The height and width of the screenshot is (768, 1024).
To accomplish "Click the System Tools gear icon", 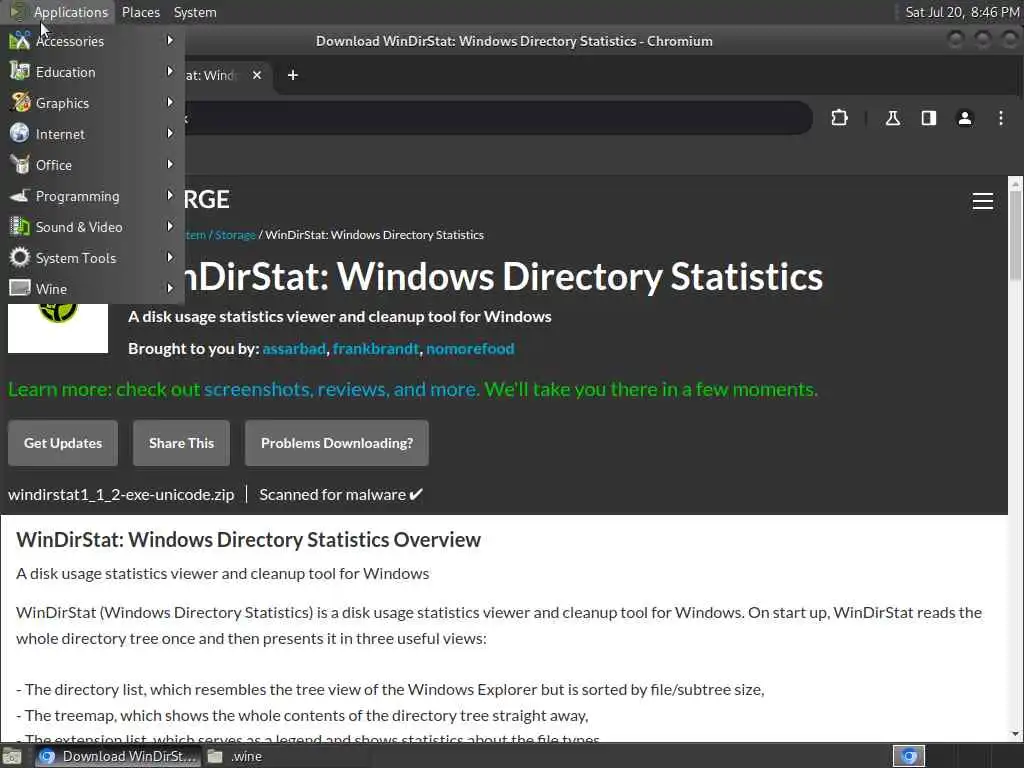I will (x=20, y=257).
